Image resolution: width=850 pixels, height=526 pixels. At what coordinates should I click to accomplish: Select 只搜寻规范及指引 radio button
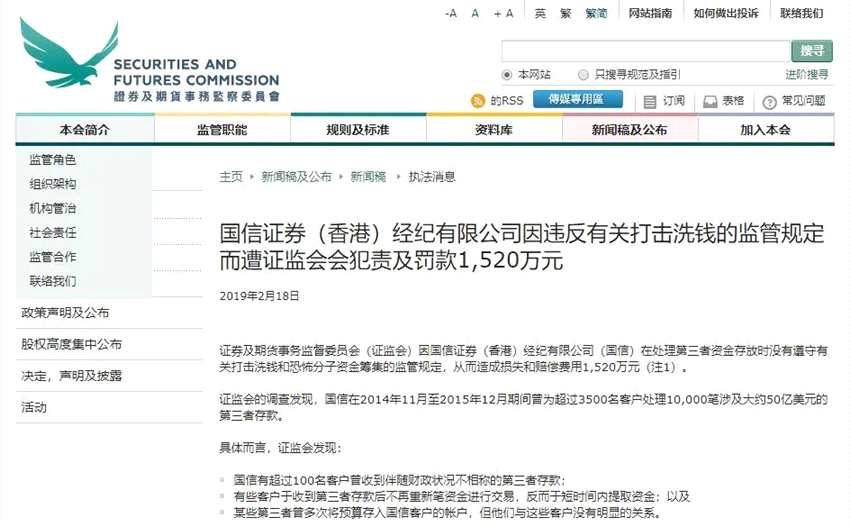(x=583, y=75)
